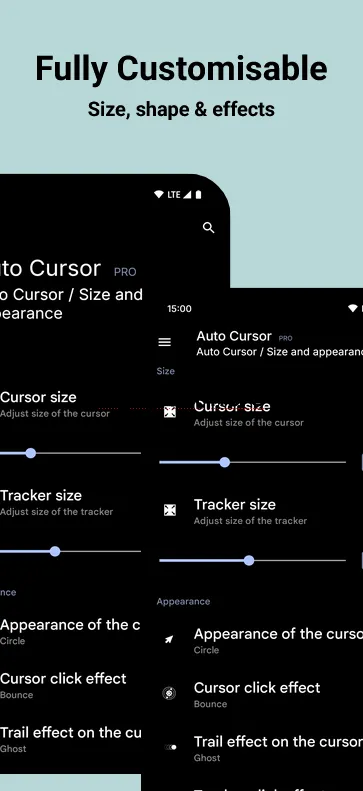Click the Trail effect icon
Screen dimensions: 363x791
click(x=170, y=747)
